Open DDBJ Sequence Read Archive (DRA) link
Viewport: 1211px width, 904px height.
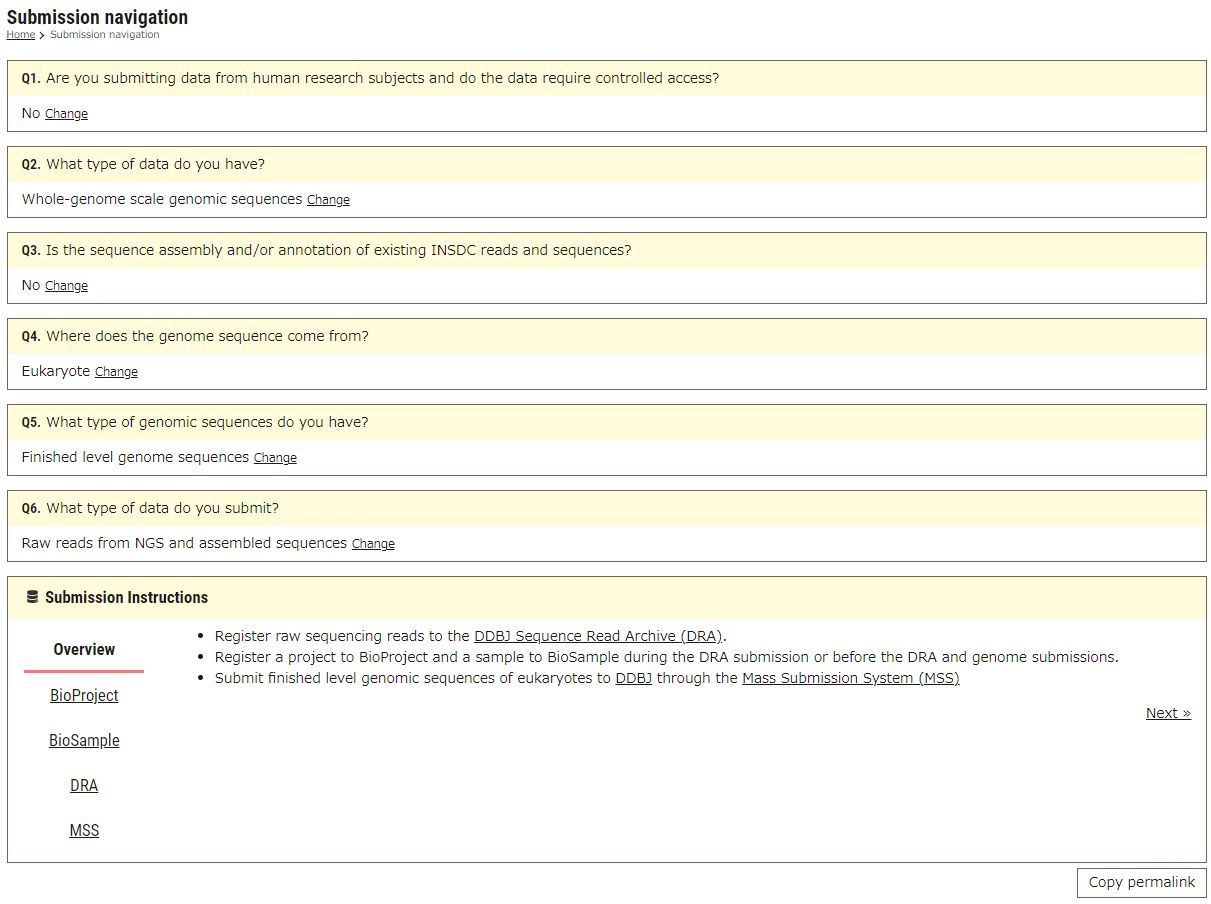(x=597, y=636)
